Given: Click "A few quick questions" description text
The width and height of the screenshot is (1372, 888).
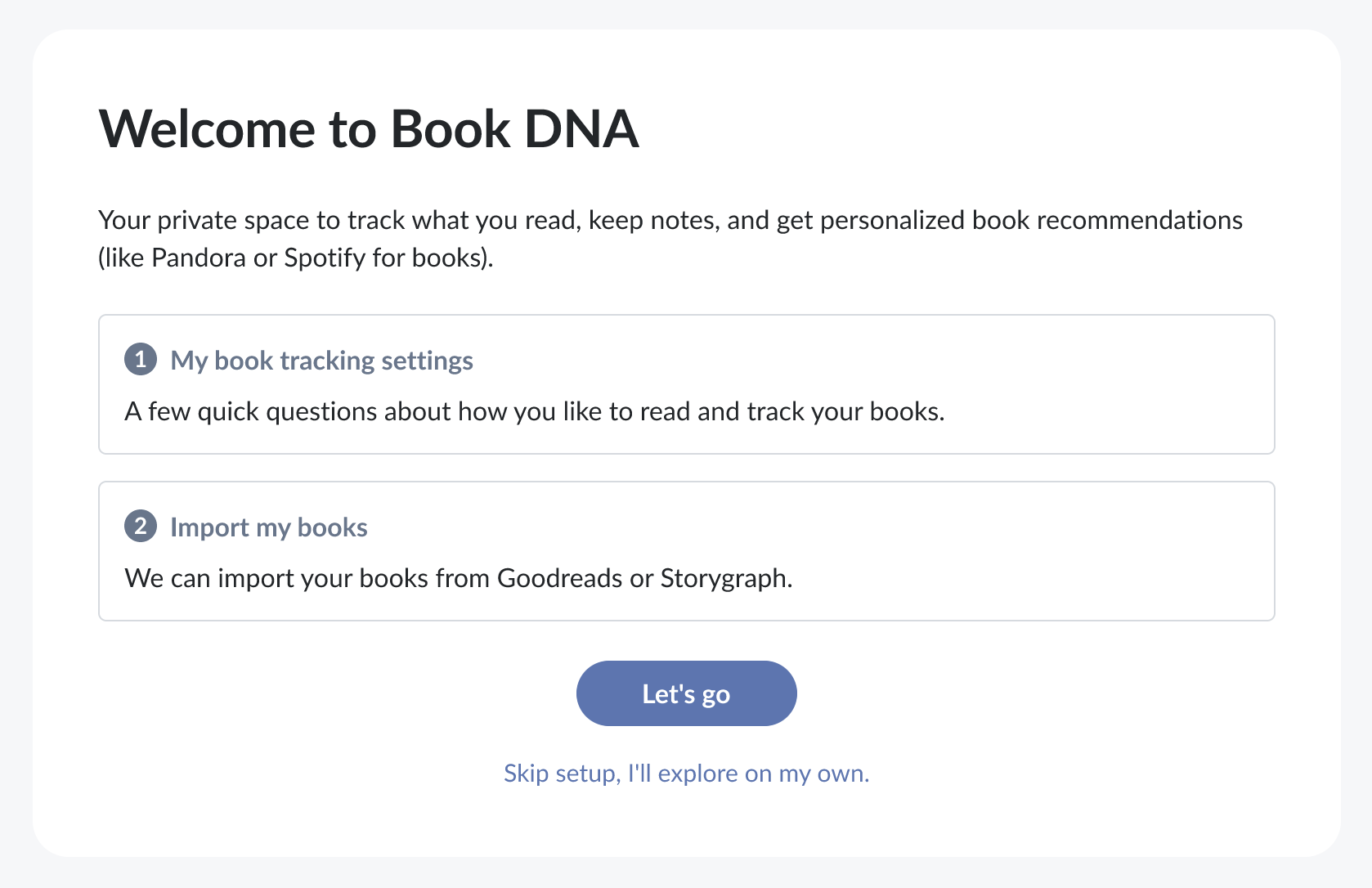Looking at the screenshot, I should (x=534, y=411).
